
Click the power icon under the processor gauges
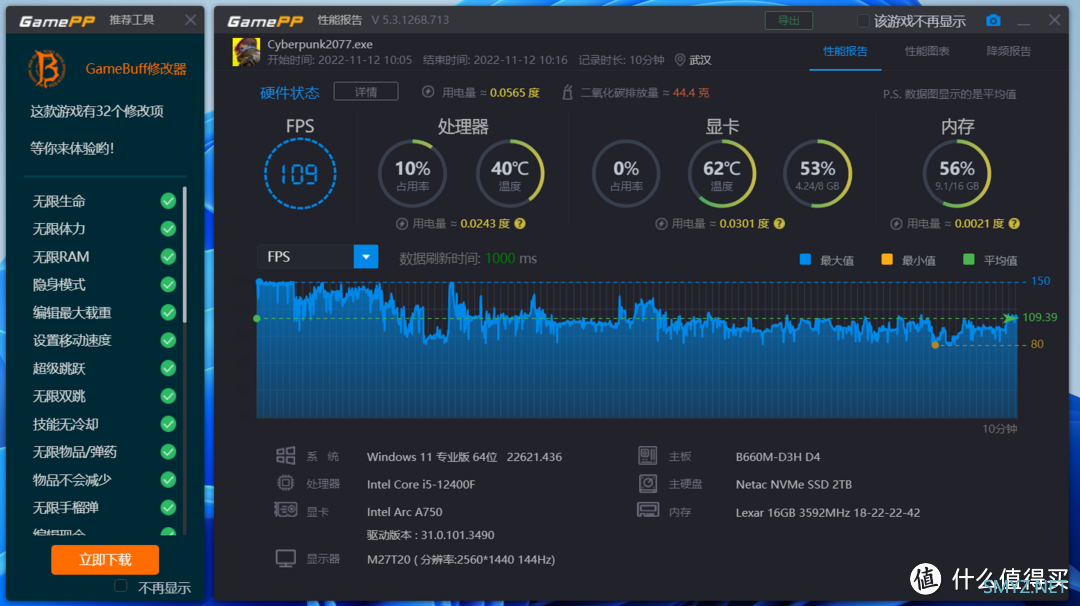click(x=402, y=223)
